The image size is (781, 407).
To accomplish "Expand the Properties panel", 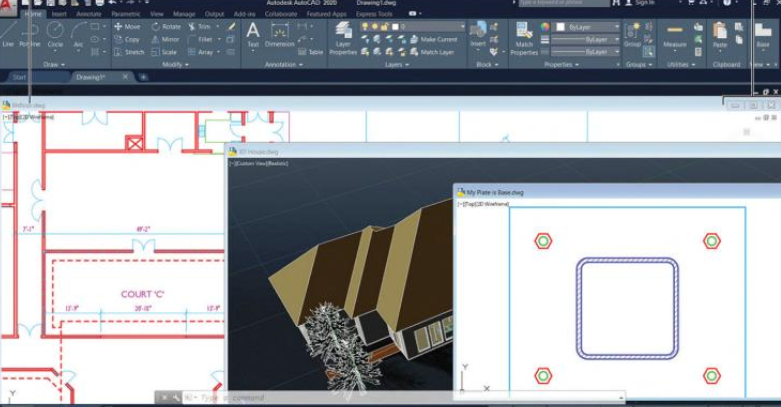I will (561, 64).
